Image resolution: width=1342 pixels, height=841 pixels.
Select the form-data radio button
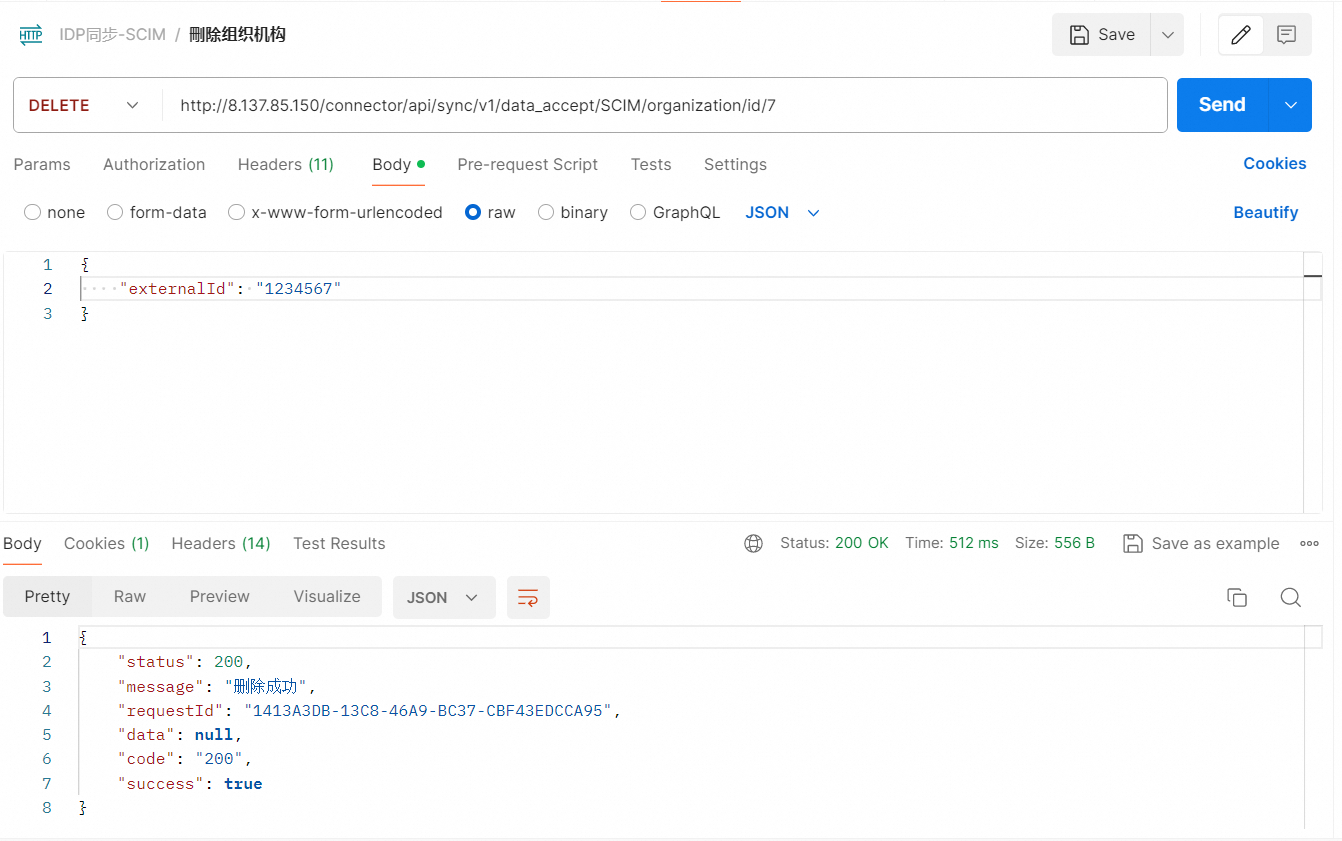115,212
